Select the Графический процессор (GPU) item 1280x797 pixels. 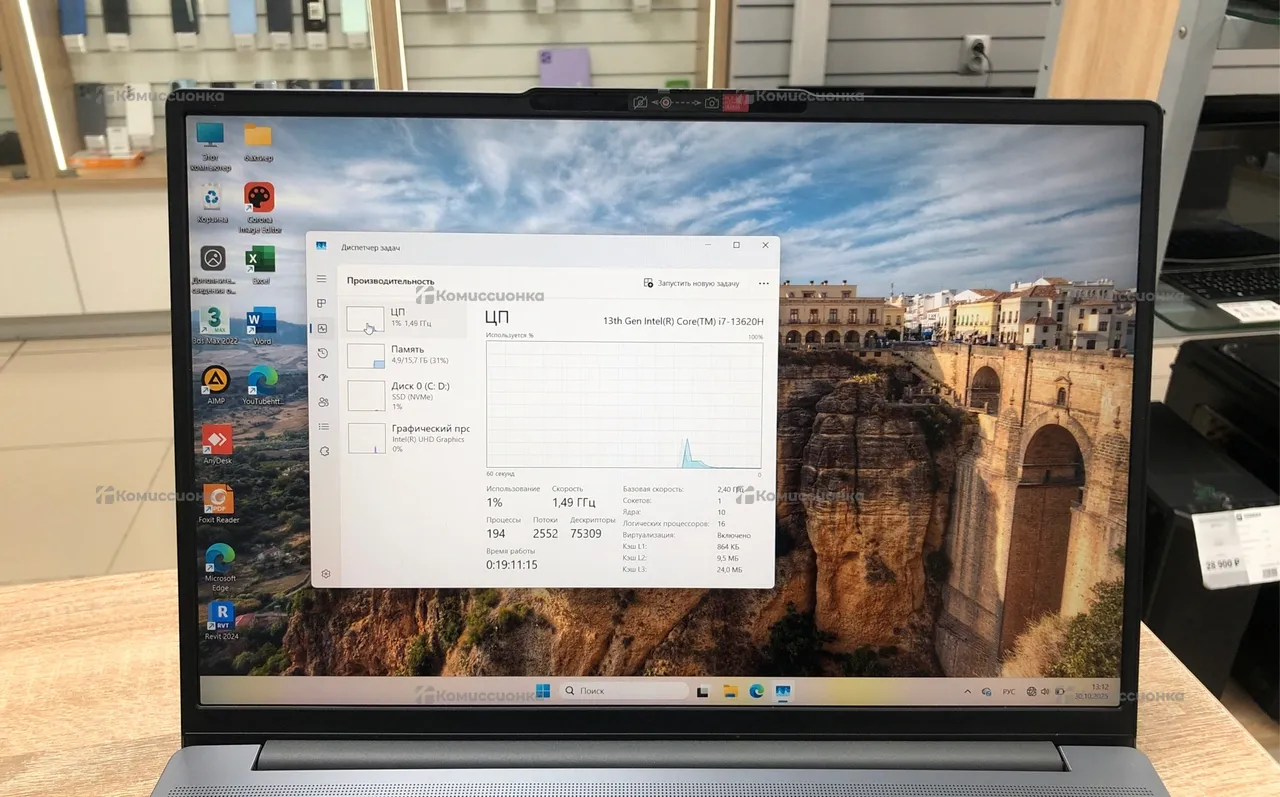405,438
